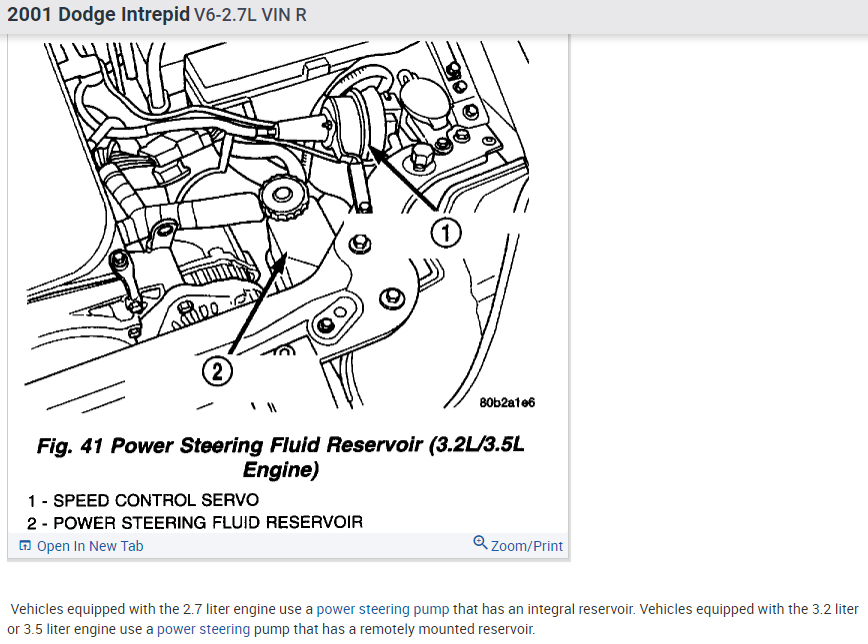Click the Power Steering Fluid Reservoir diagram image
Screen dimensions: 868x644
tap(280, 226)
